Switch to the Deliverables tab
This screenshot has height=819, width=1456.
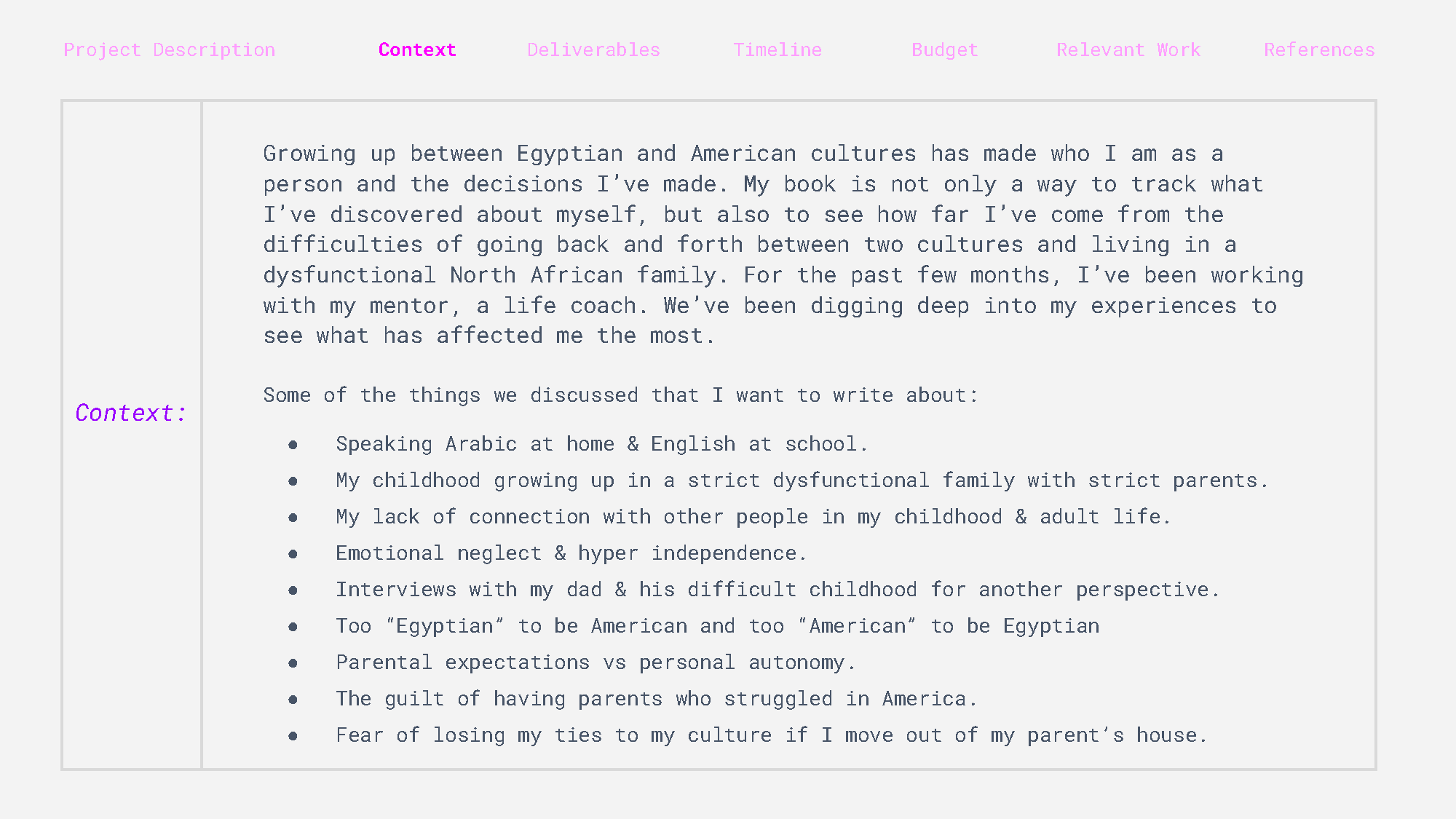593,50
